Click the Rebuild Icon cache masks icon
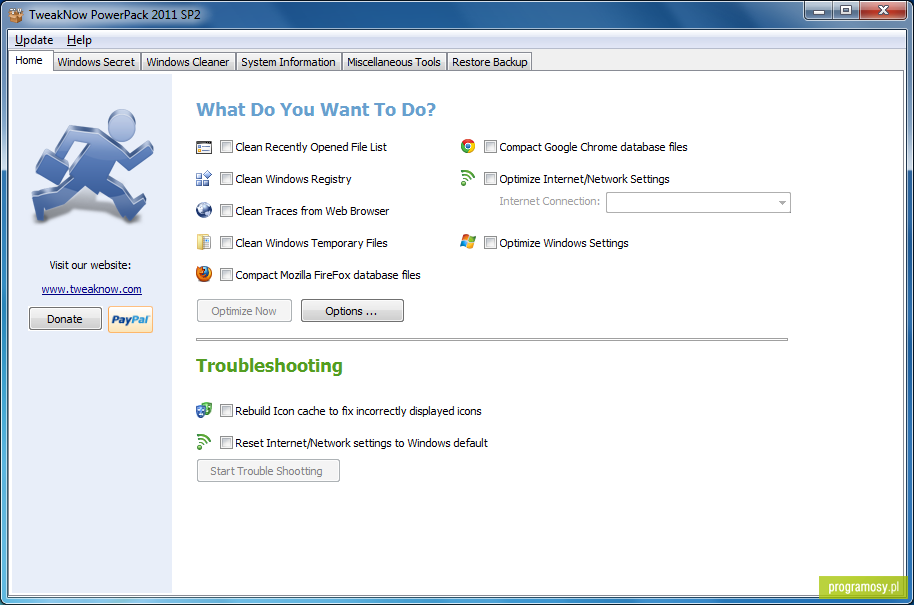This screenshot has width=914, height=605. pyautogui.click(x=204, y=410)
